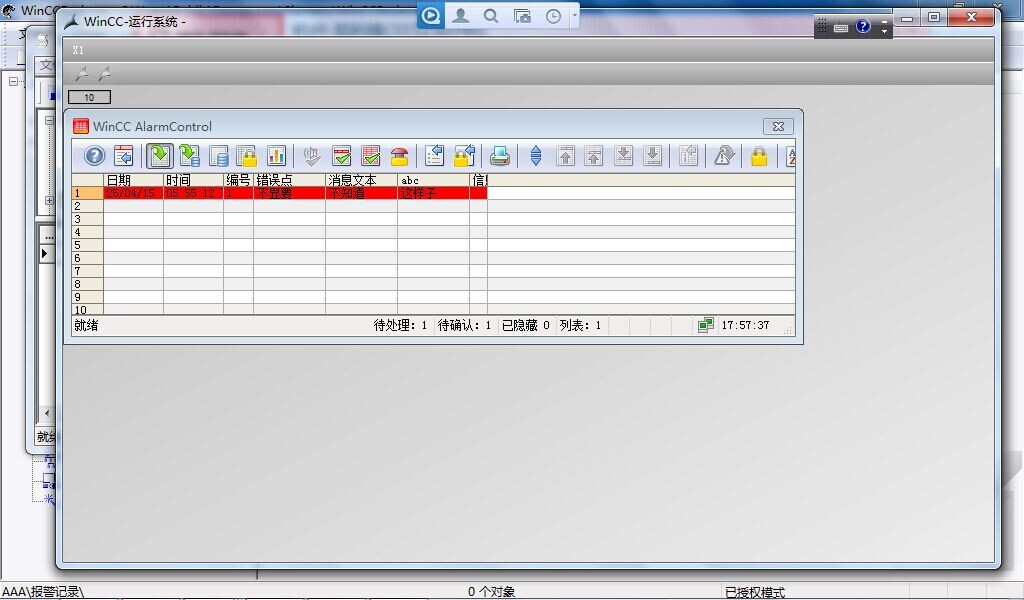This screenshot has height=600, width=1024.
Task: Click single acknowledgment checkmark icon
Action: (x=342, y=156)
